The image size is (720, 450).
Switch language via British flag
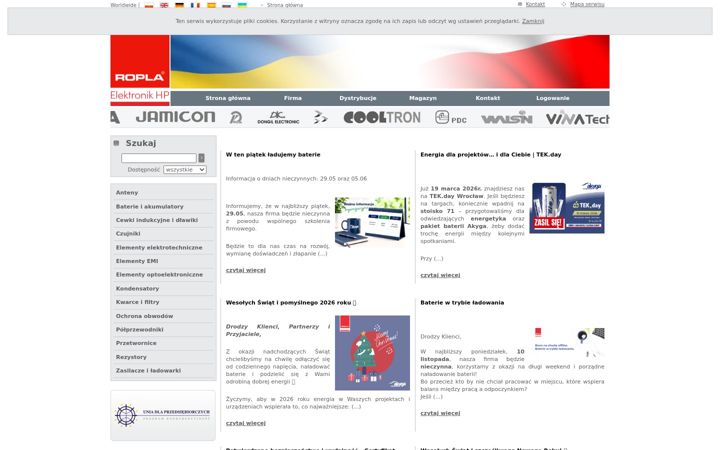(x=164, y=5)
